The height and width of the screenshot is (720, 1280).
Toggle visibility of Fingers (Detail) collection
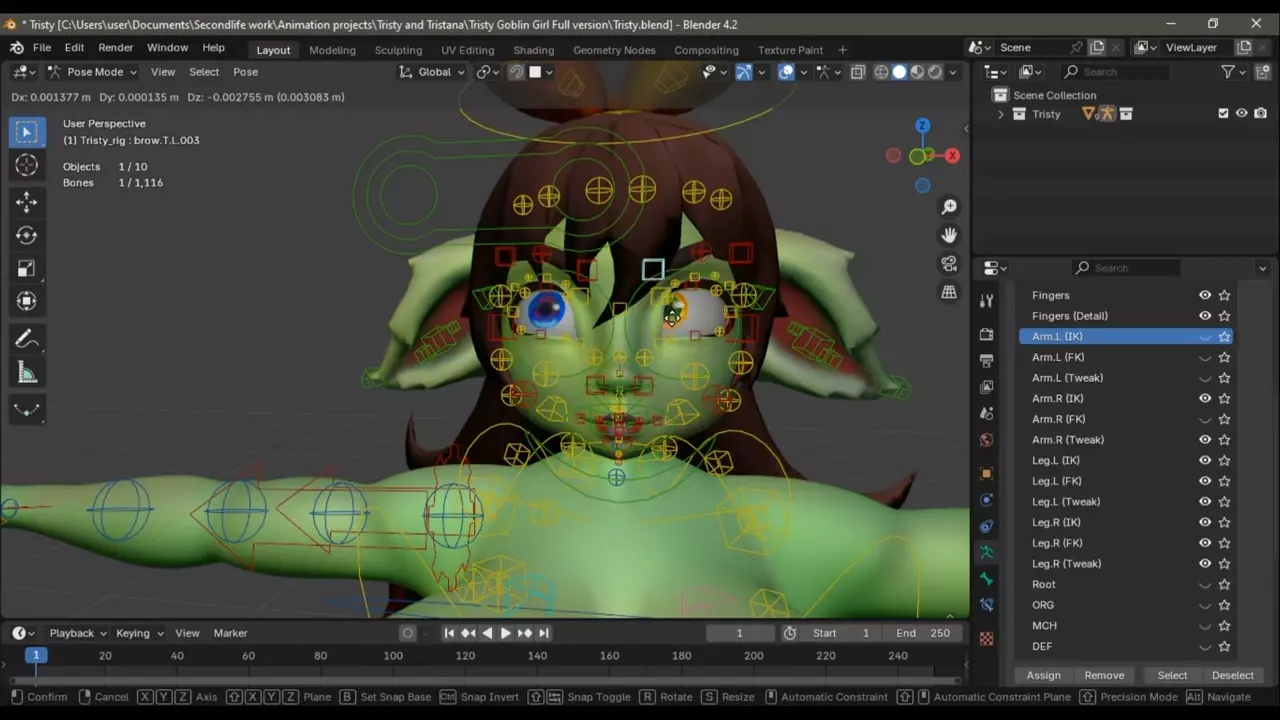1205,316
